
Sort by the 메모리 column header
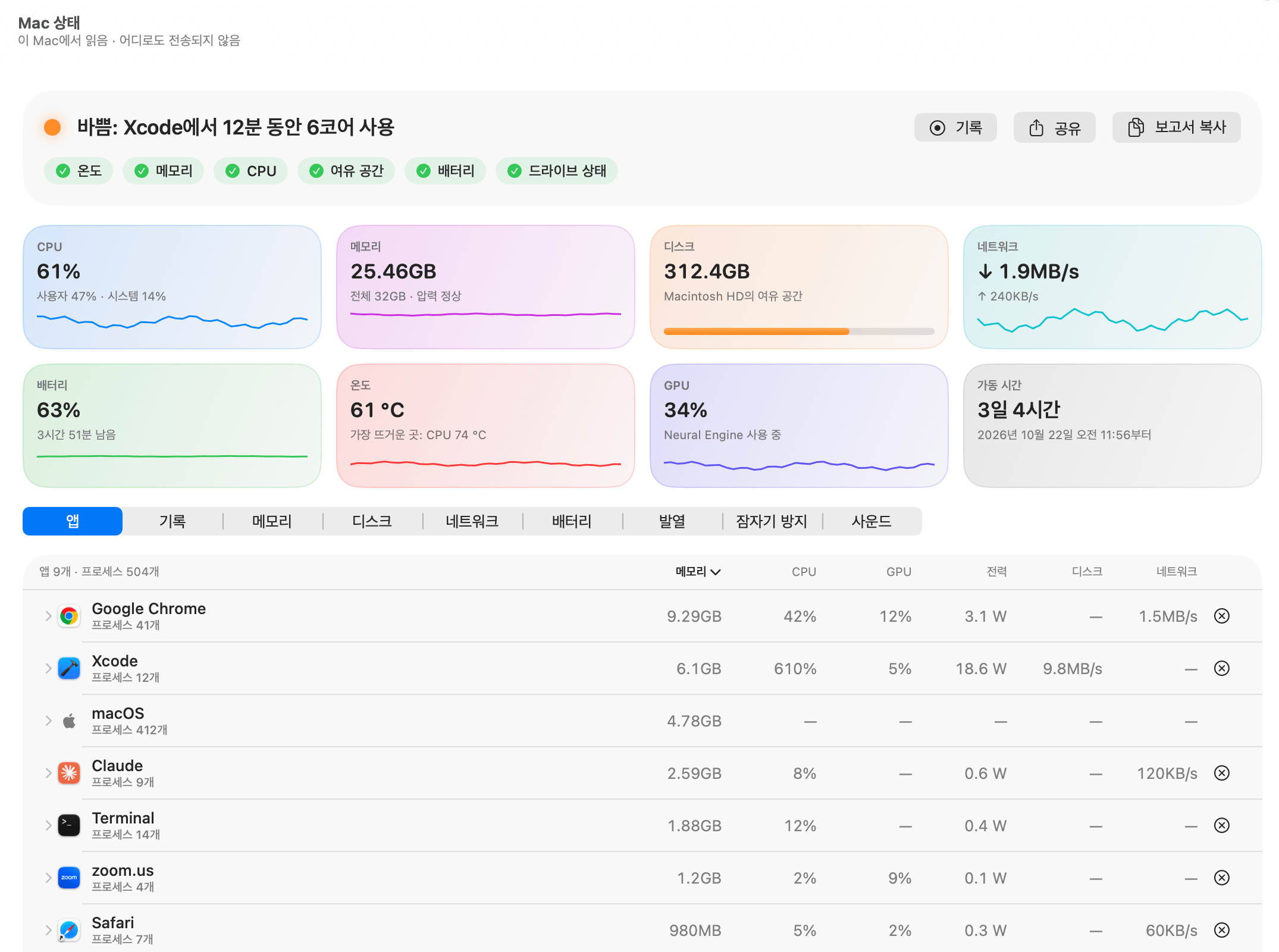[x=698, y=572]
